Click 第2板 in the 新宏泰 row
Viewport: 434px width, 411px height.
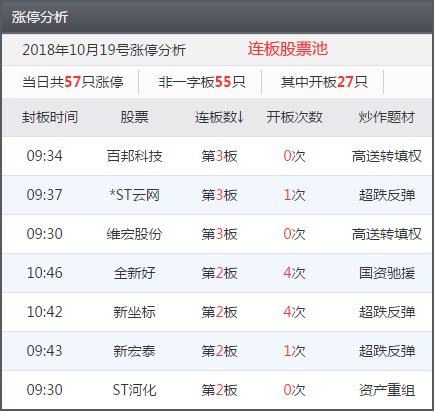point(219,351)
